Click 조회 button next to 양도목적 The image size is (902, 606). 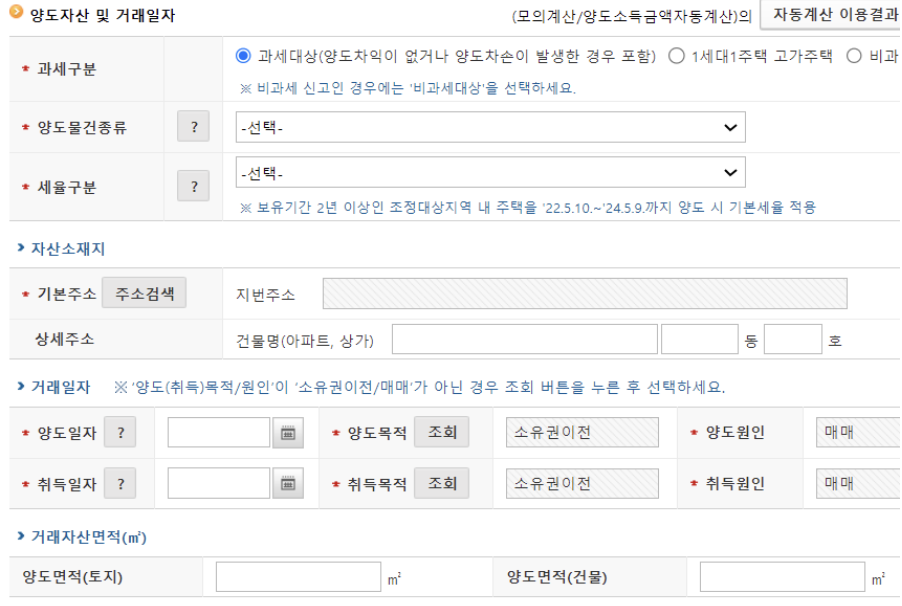coord(442,433)
